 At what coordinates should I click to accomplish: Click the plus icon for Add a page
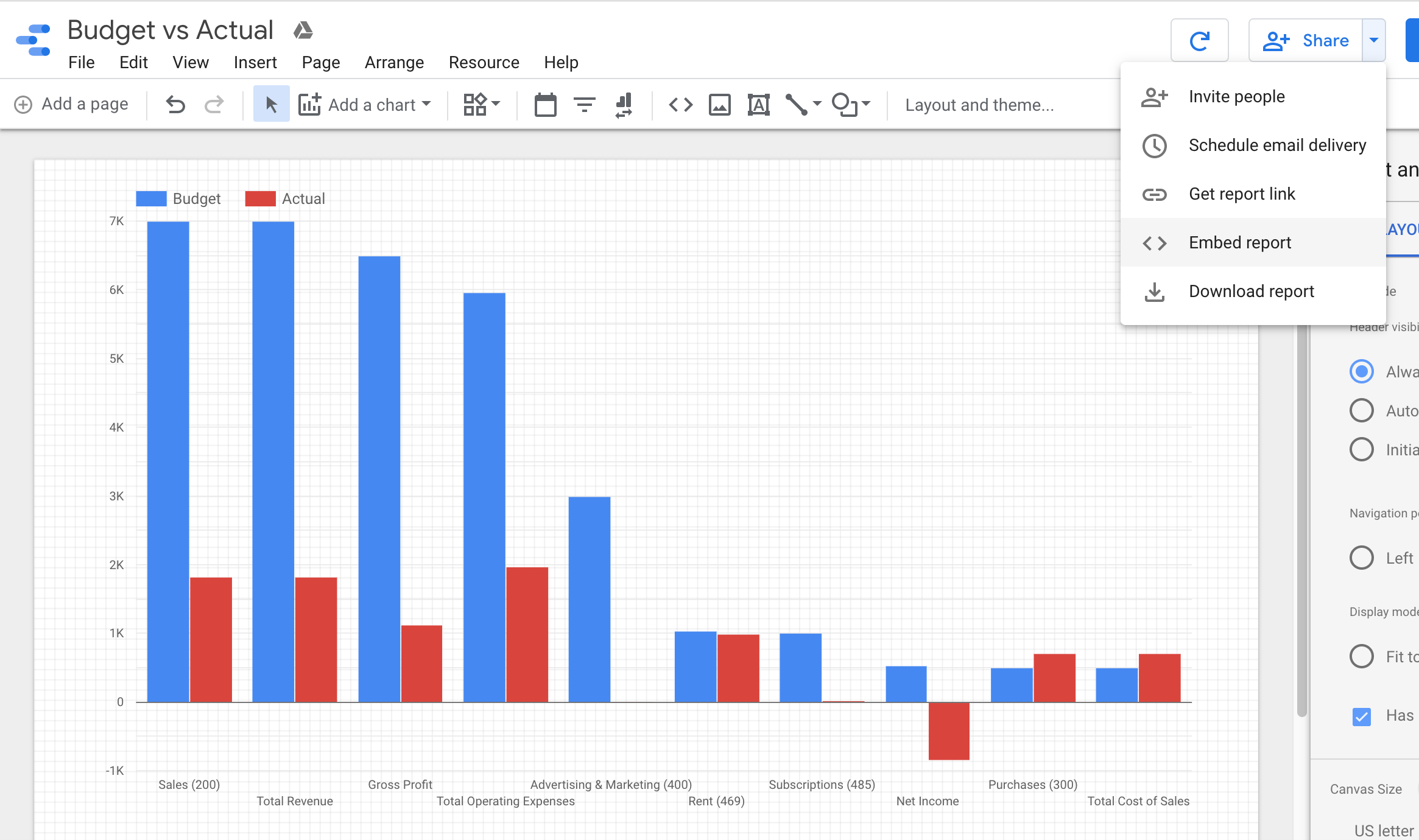23,105
